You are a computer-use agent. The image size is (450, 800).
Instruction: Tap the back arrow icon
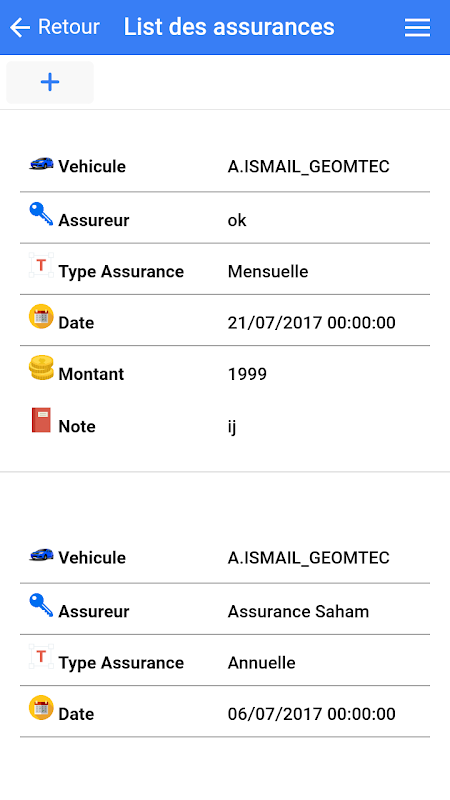[20, 28]
